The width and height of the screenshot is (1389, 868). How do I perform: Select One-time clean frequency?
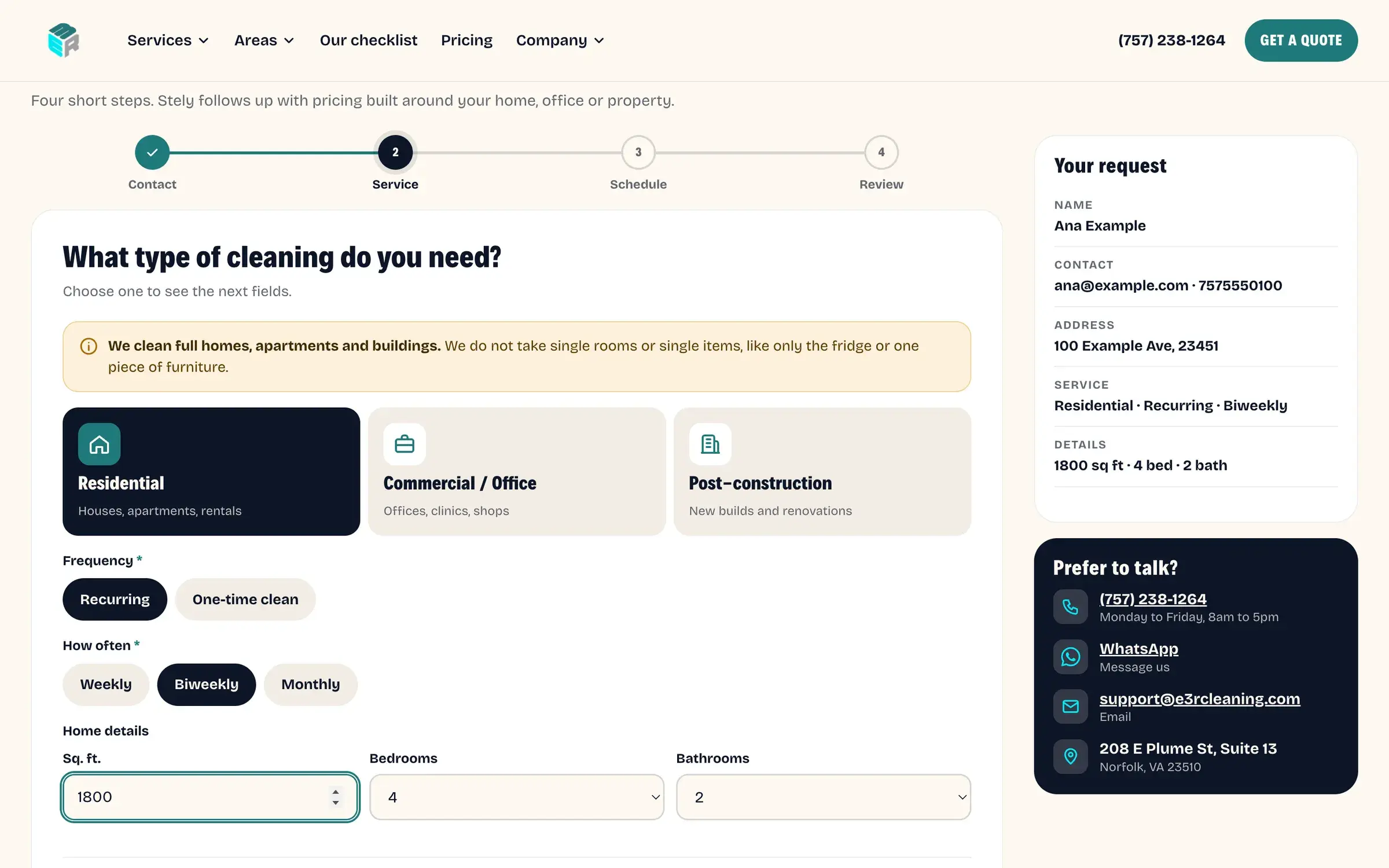point(245,599)
